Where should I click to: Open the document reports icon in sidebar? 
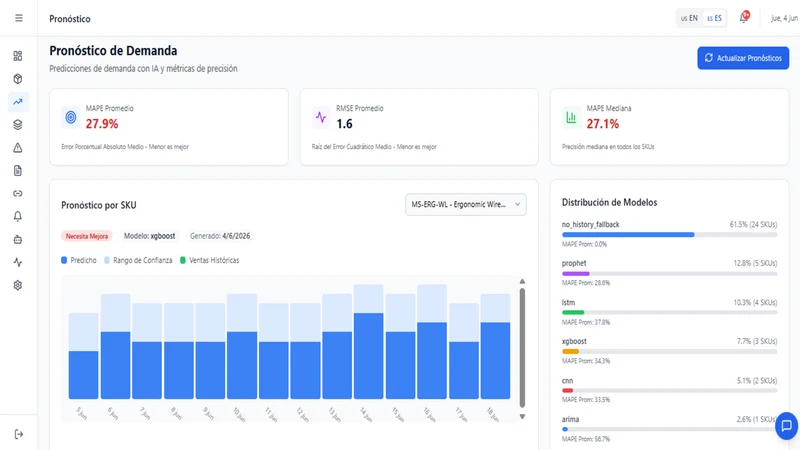tap(18, 171)
